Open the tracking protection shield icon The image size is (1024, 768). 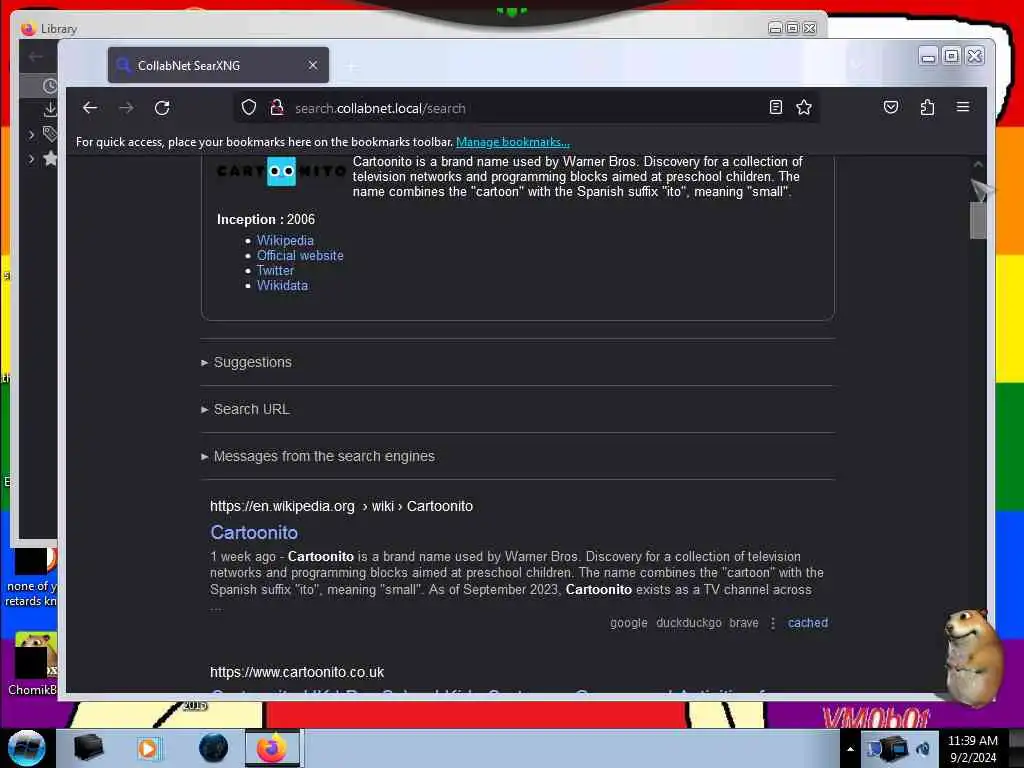(249, 107)
